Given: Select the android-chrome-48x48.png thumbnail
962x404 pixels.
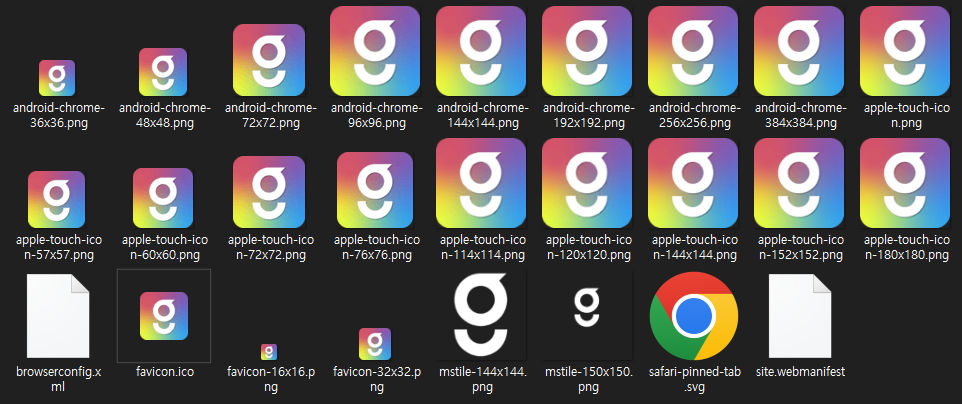Looking at the screenshot, I should click(163, 72).
